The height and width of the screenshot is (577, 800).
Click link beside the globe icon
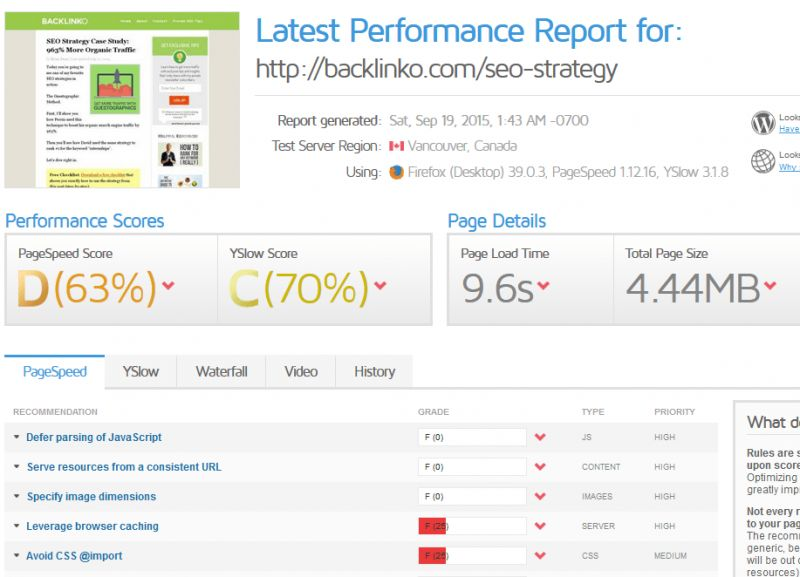point(789,167)
